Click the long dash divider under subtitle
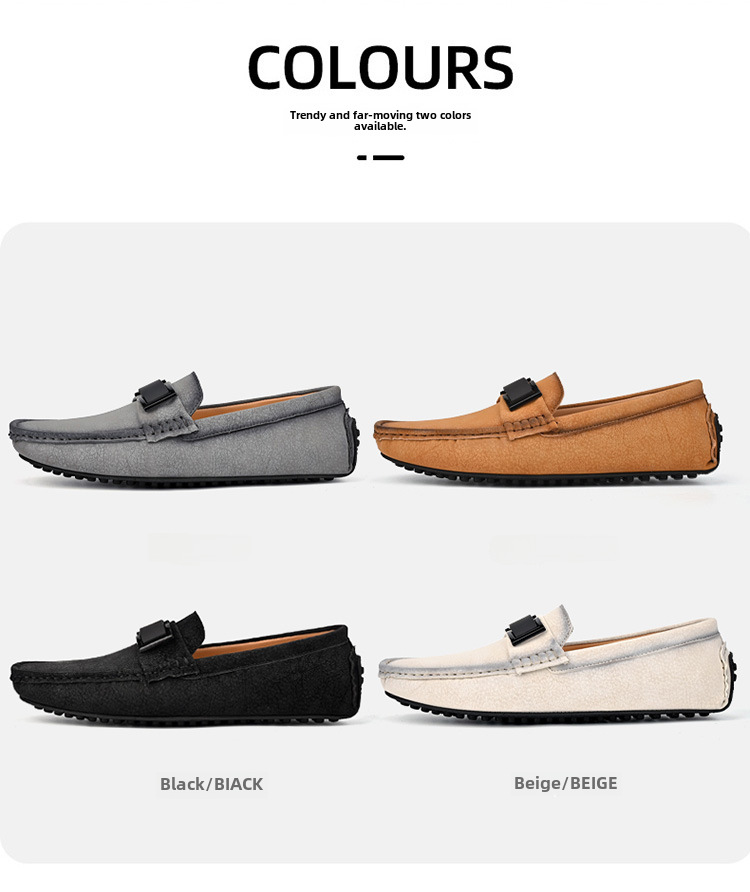This screenshot has width=750, height=892. 389,158
